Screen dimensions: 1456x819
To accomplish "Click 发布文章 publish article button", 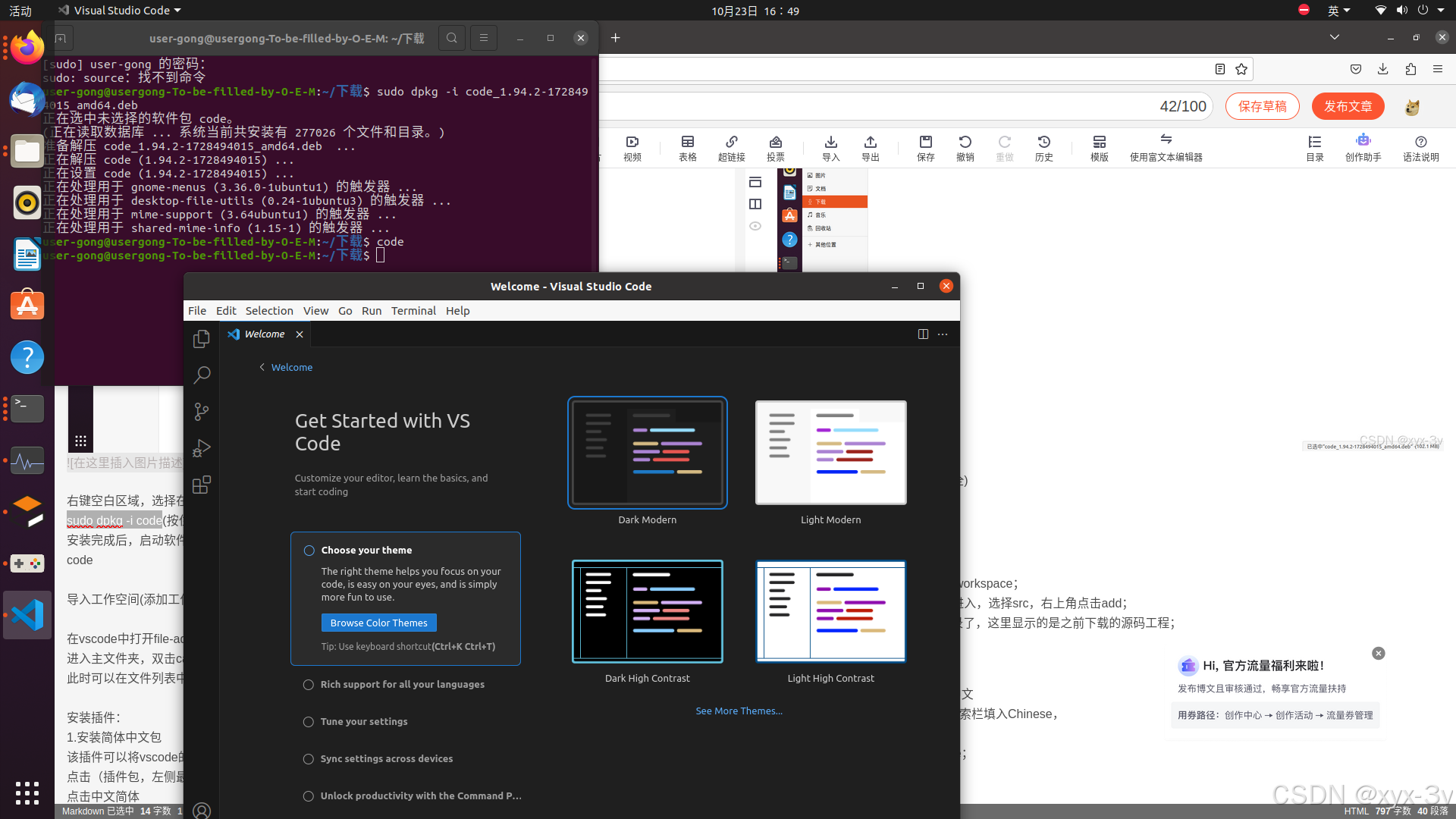I will [x=1348, y=106].
